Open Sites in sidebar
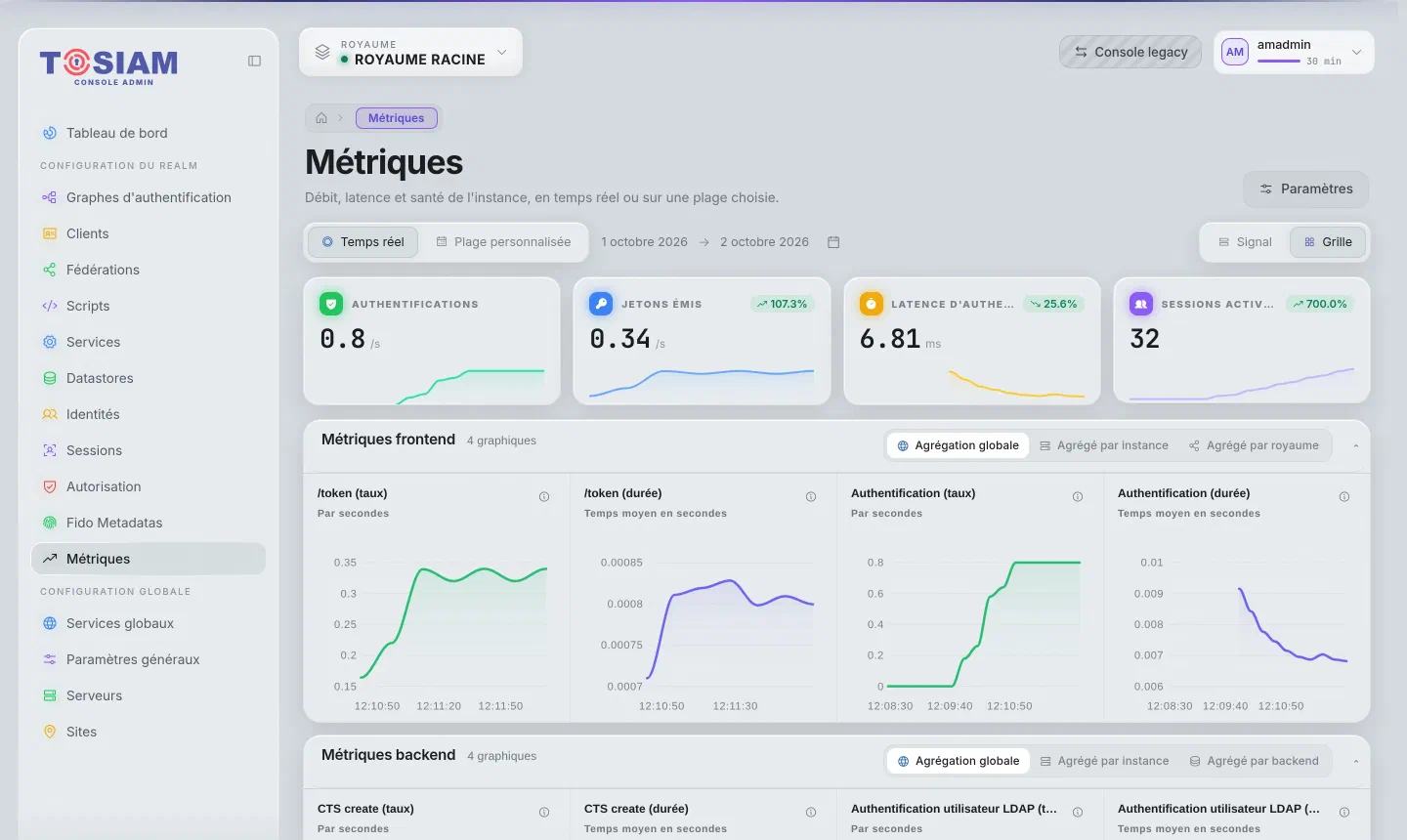1407x840 pixels. (149, 732)
